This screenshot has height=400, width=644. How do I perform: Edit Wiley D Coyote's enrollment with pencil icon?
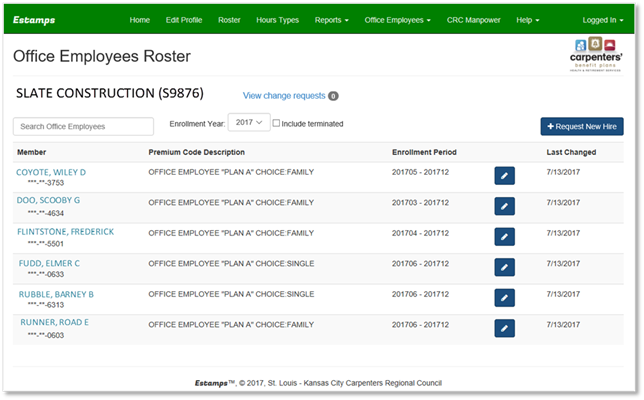point(504,177)
